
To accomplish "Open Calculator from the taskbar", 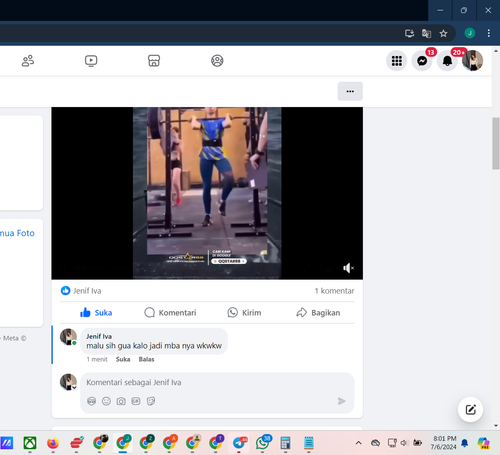I will 285,443.
